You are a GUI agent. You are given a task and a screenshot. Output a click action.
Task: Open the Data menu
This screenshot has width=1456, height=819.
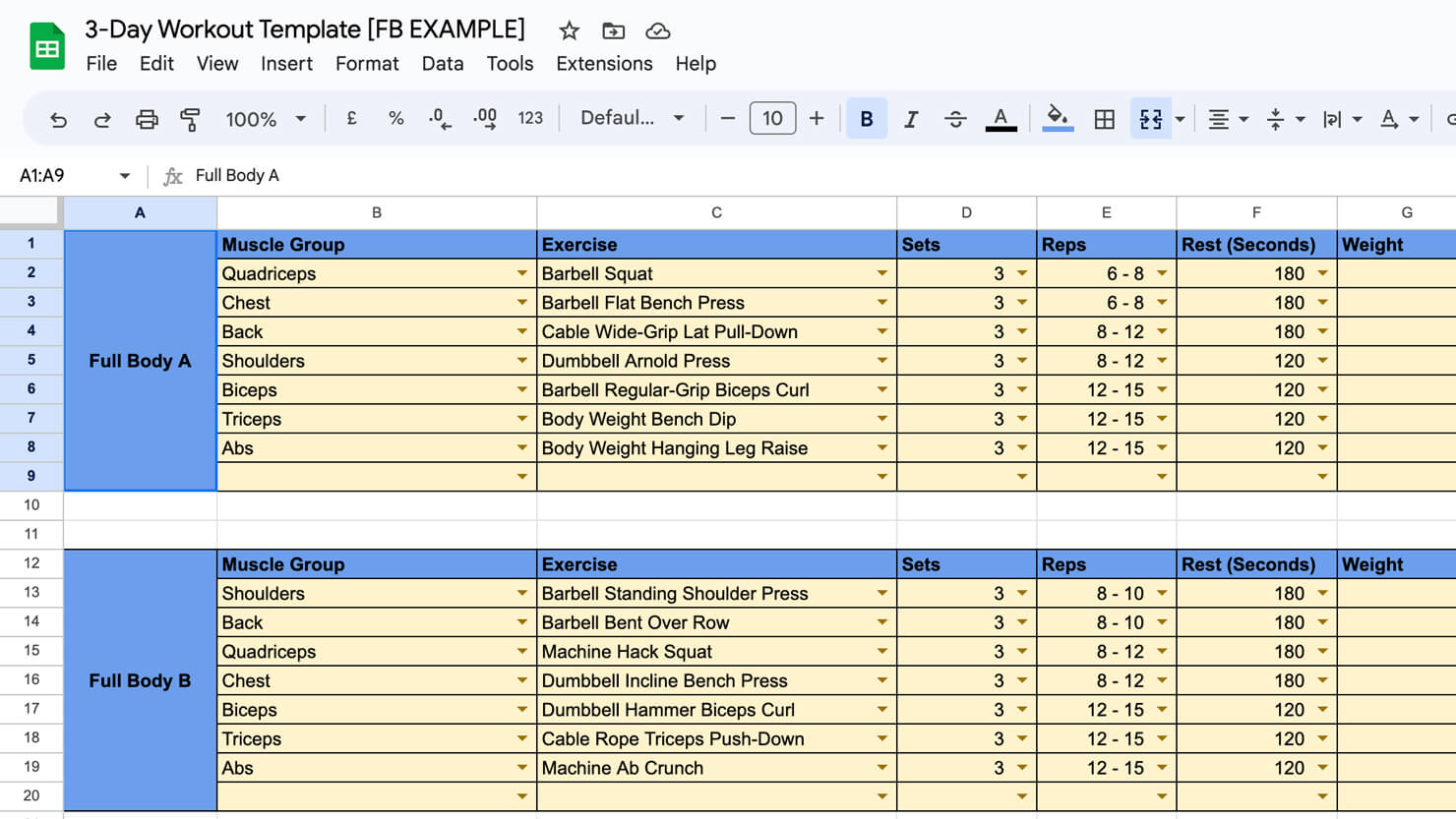click(x=443, y=64)
